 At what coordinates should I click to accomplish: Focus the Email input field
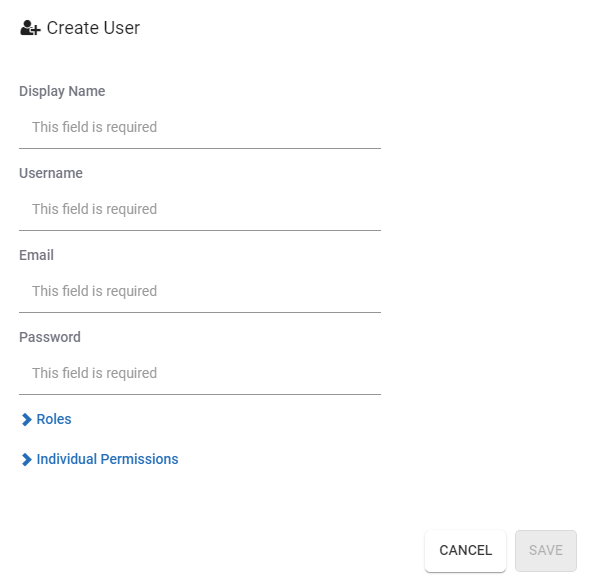(x=200, y=291)
